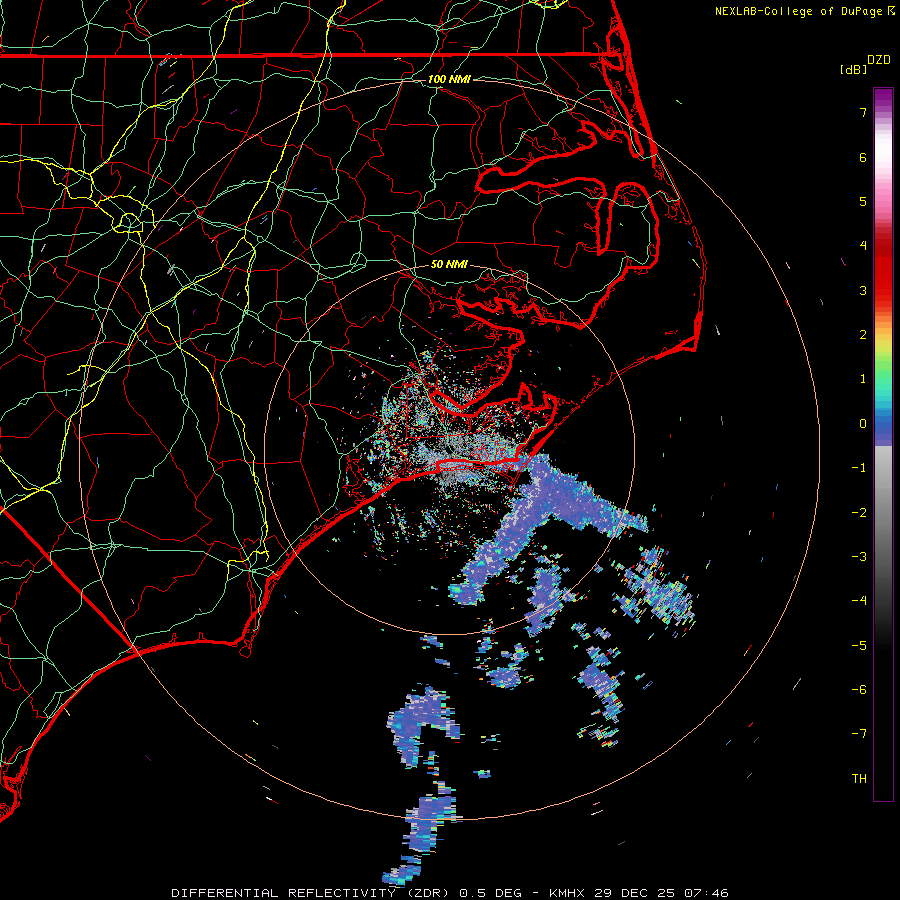
Task: Click the "6" value on the color scale
Action: point(863,157)
